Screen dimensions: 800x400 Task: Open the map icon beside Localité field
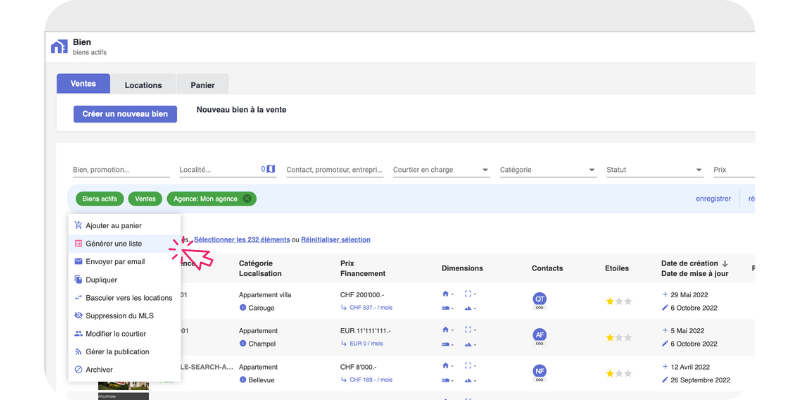pos(269,169)
